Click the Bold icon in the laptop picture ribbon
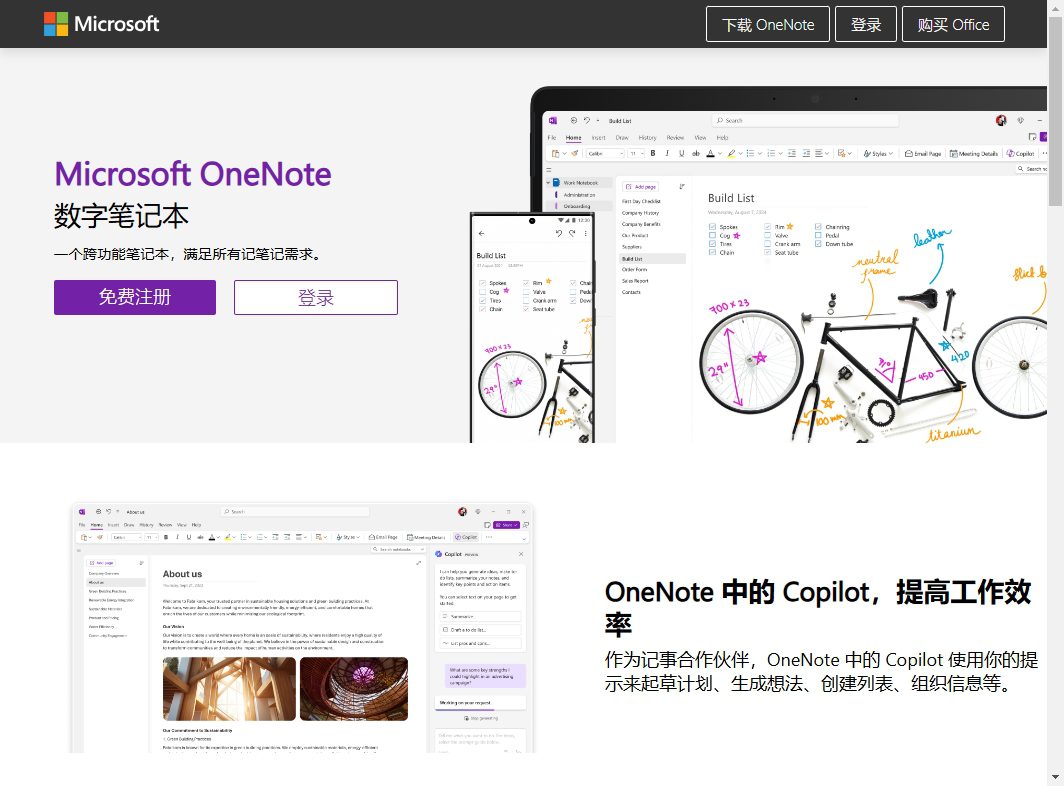Viewport: 1064px width, 786px height. coord(653,153)
